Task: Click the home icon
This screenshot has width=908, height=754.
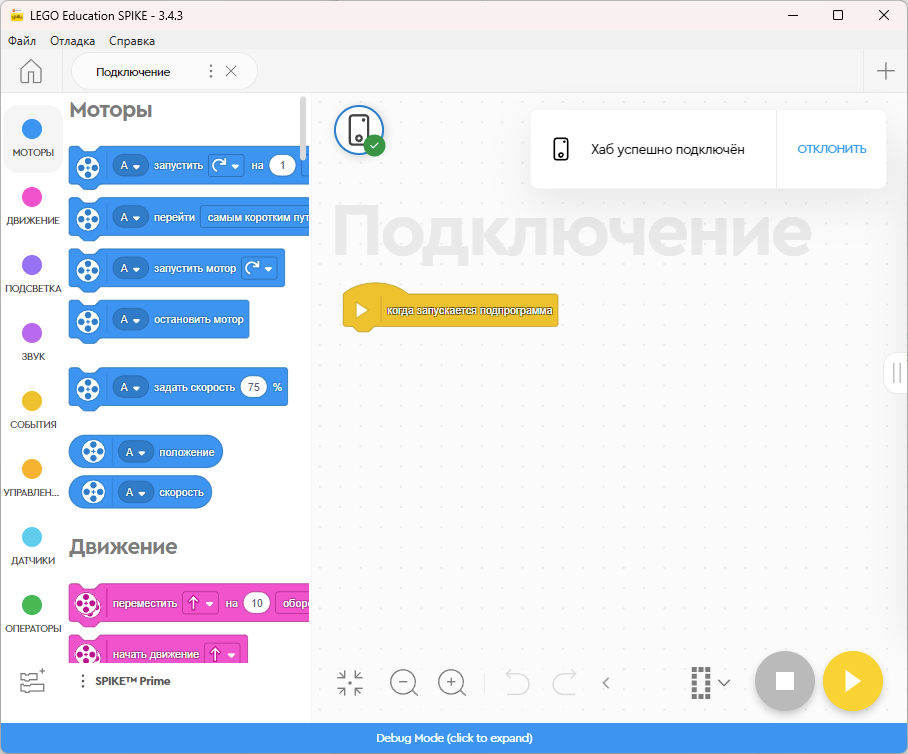Action: tap(31, 71)
